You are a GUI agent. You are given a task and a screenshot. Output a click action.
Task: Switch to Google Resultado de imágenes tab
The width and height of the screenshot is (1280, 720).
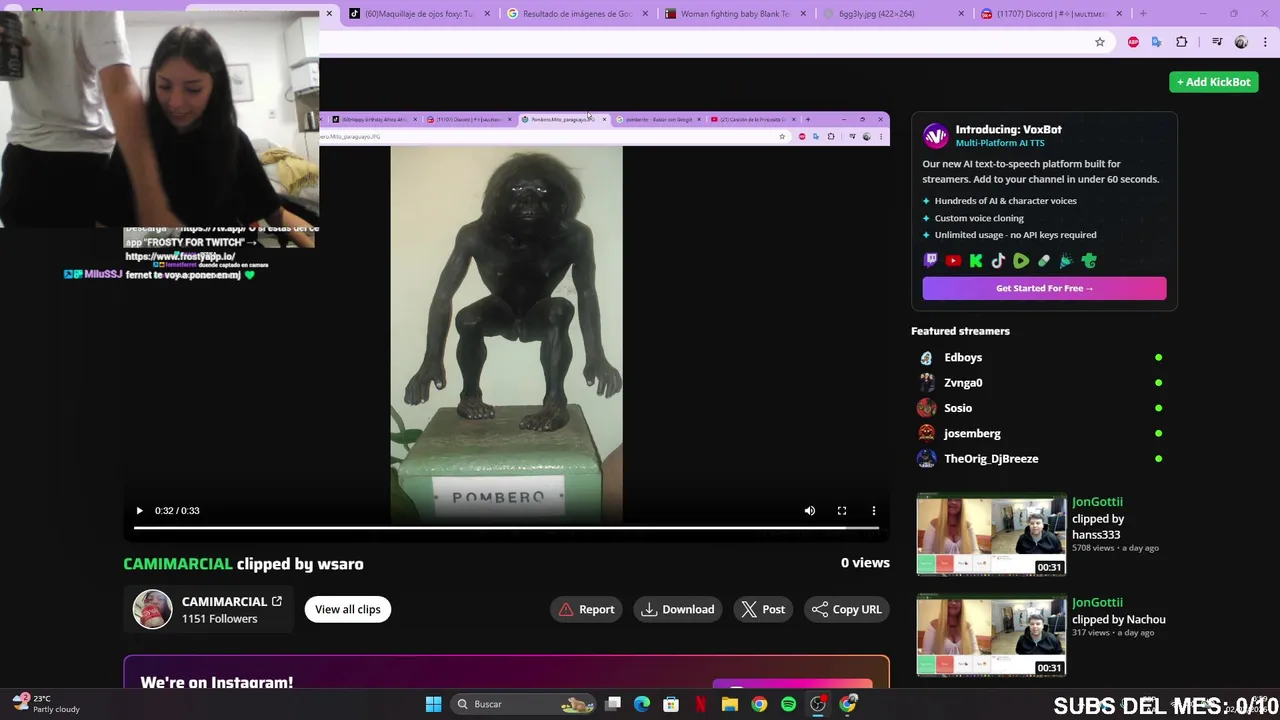[x=576, y=14]
